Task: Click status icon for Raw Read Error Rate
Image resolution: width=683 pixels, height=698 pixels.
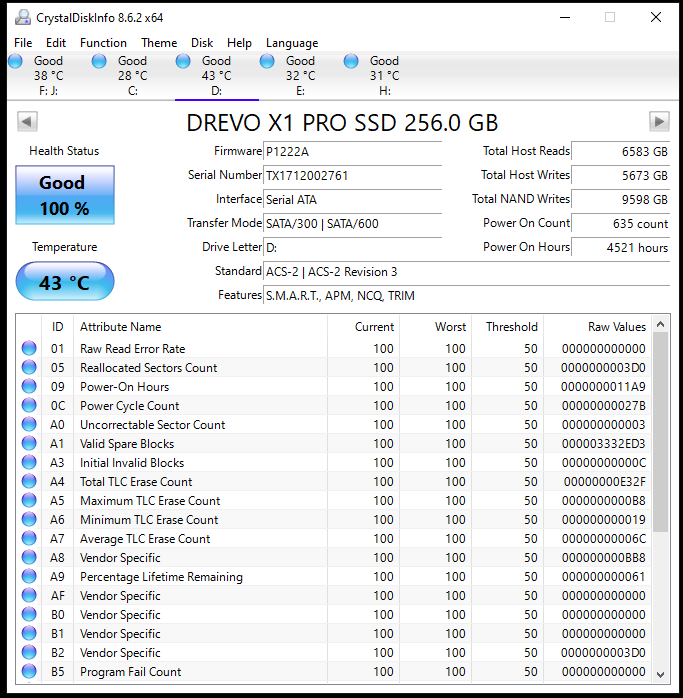Action: tap(29, 348)
